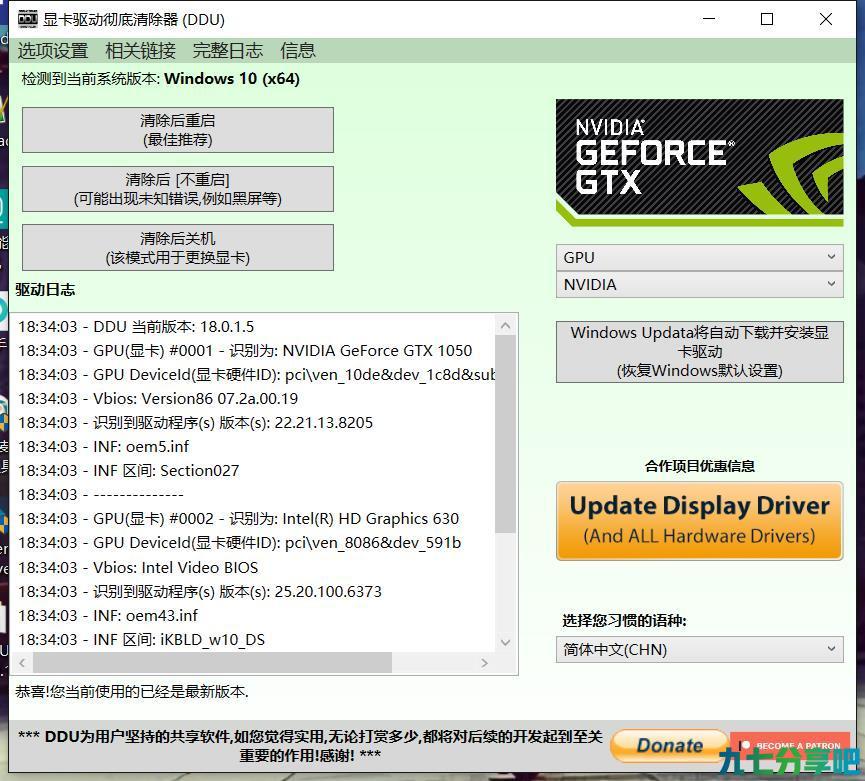Screen dimensions: 865x781
Task: Open the 选项设置 menu
Action: coord(52,51)
